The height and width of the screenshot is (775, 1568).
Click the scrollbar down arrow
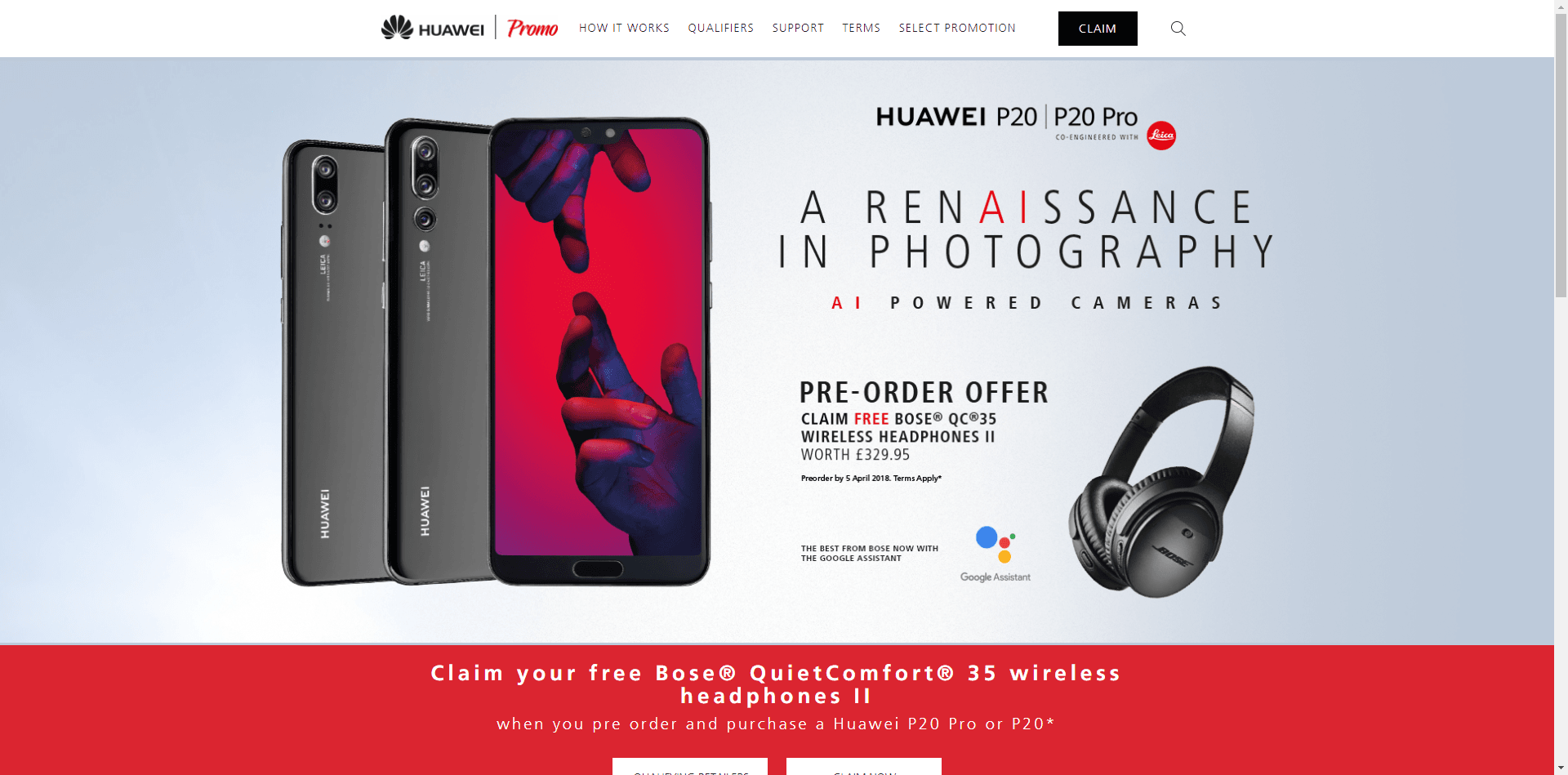(x=1561, y=768)
